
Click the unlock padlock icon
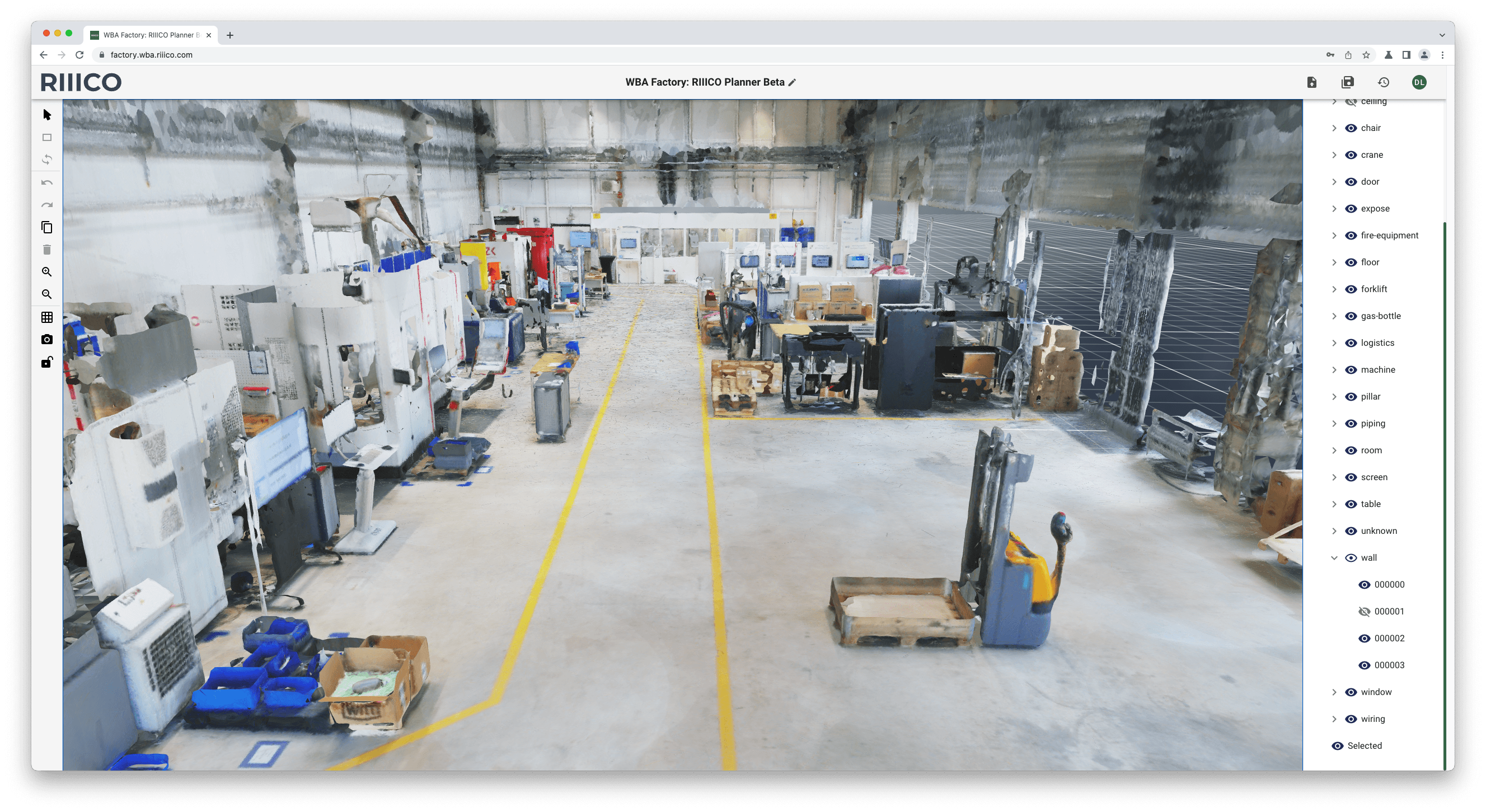(46, 362)
